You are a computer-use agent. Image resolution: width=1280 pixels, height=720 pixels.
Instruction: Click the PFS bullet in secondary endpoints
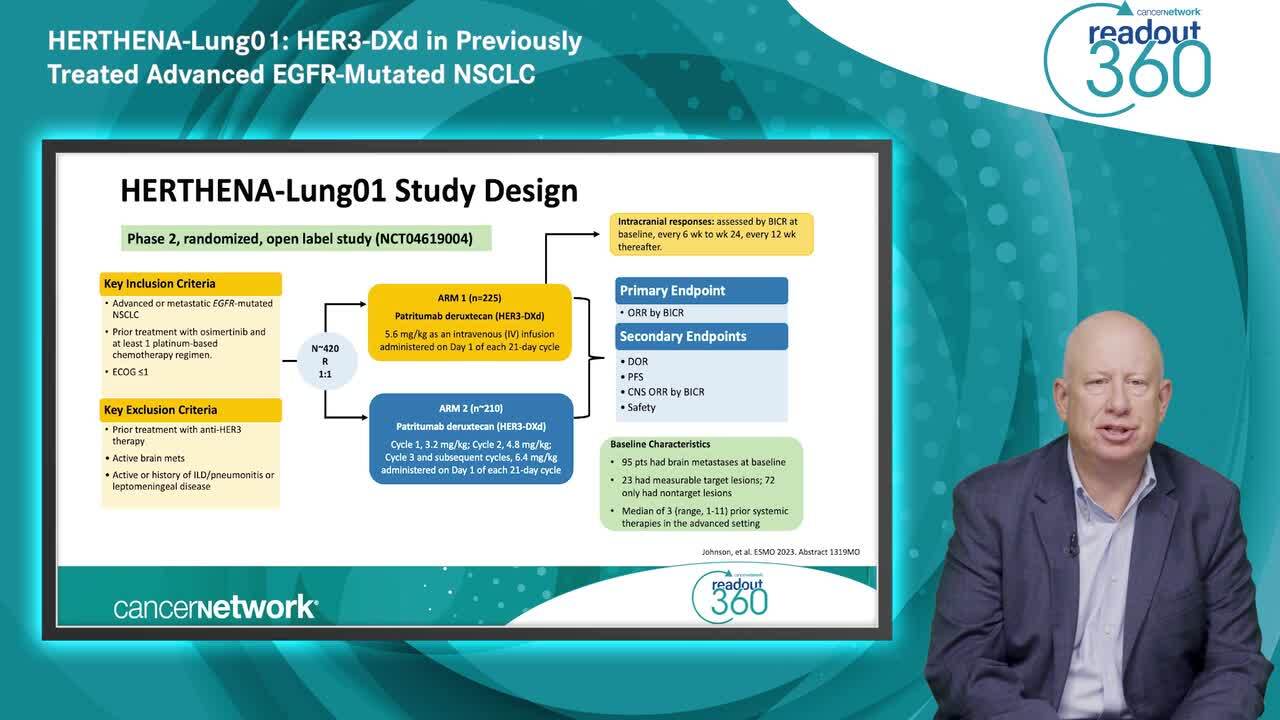click(633, 377)
